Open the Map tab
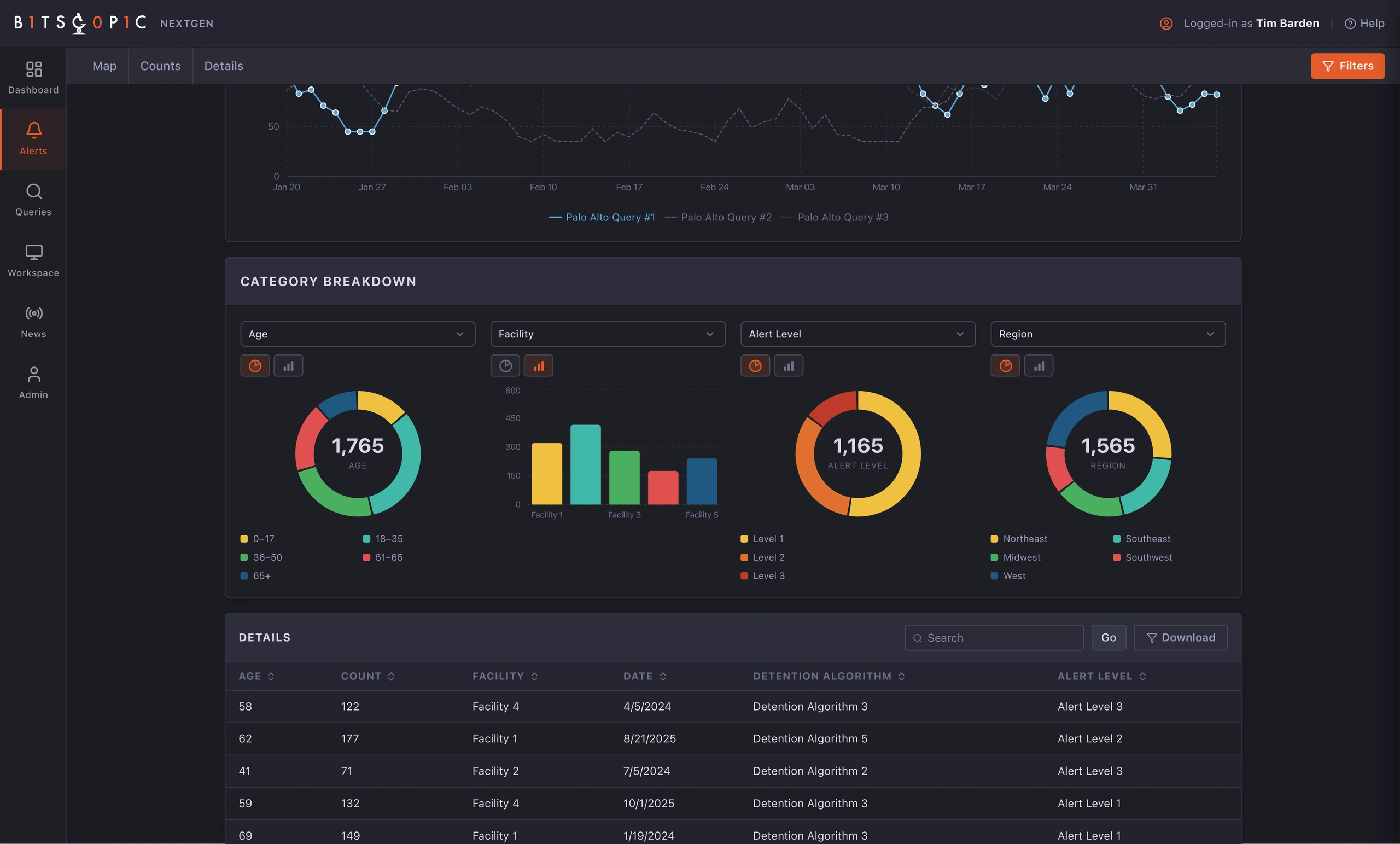This screenshot has height=844, width=1400. [x=104, y=66]
